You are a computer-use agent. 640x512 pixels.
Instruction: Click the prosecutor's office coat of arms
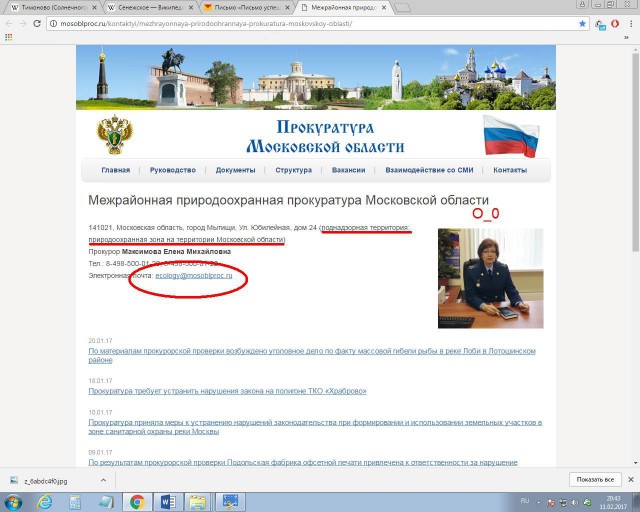point(115,134)
